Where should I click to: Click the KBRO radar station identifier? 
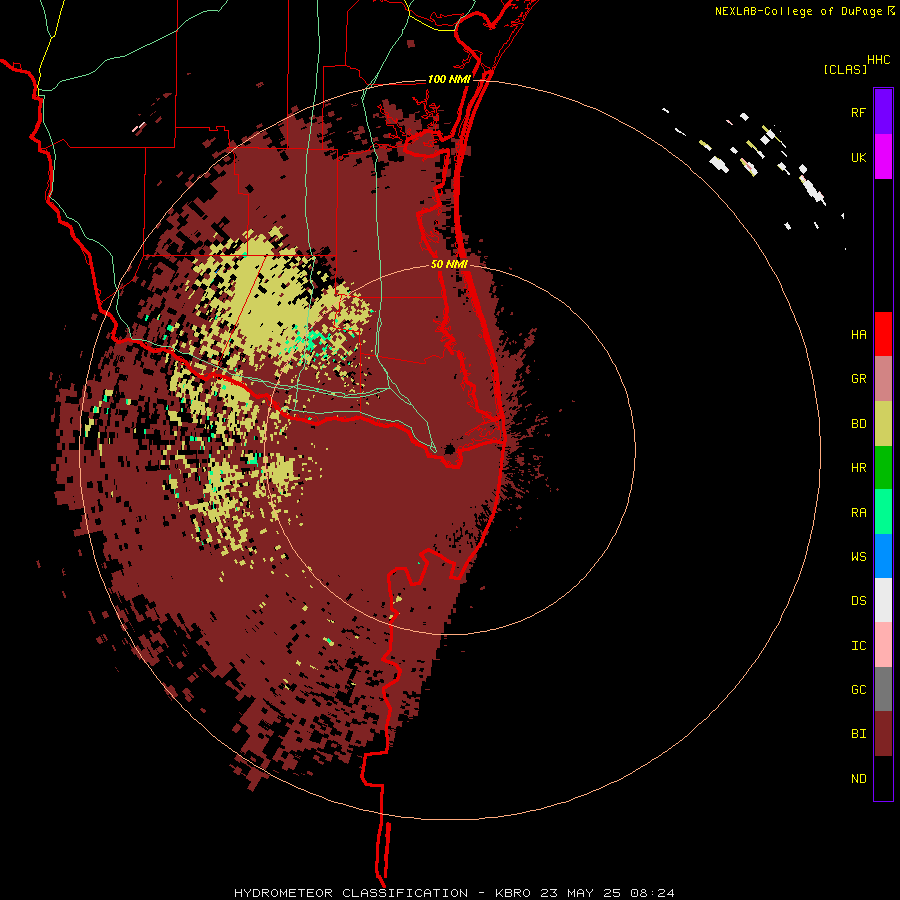tap(513, 893)
